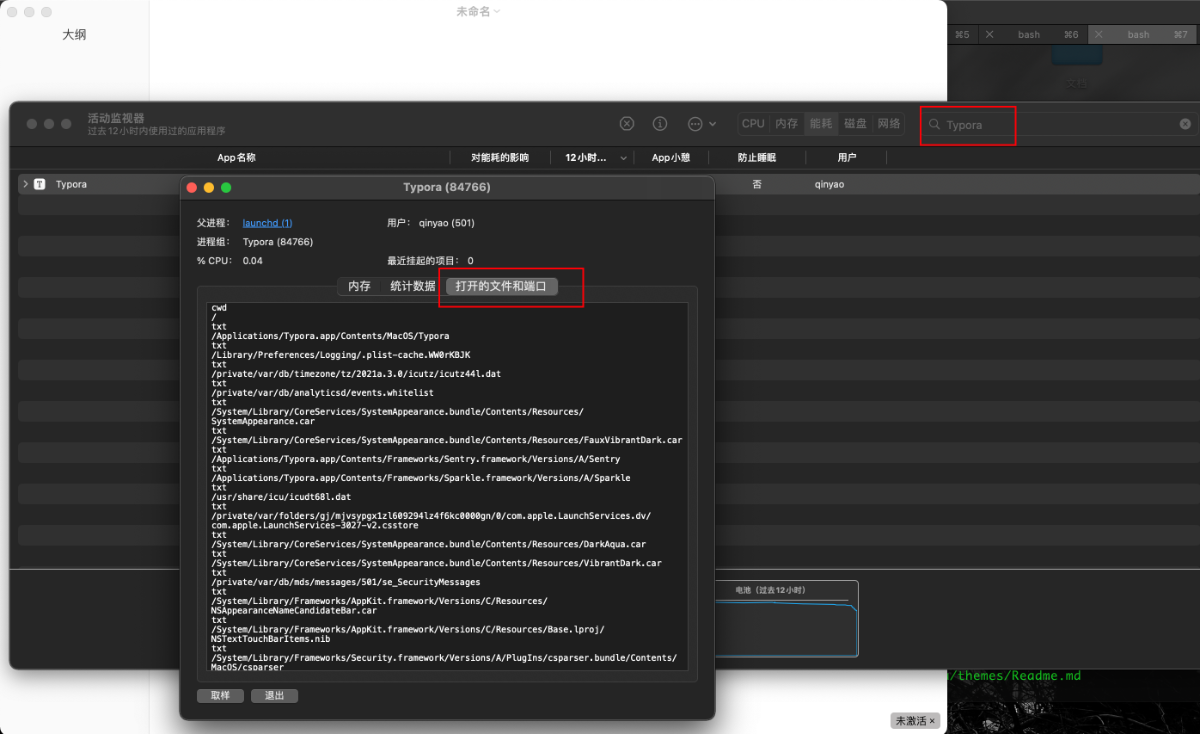
Task: Zoom the Typora (84766) inspector window
Action: 226,187
